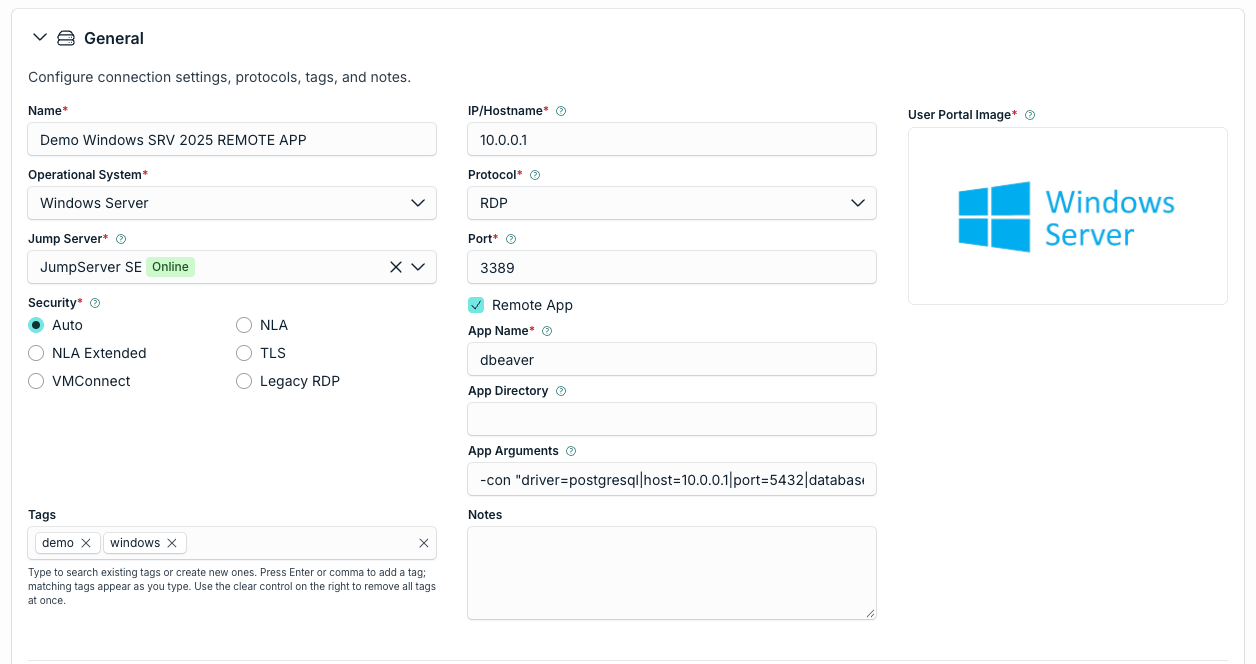Click the App Arguments help icon
This screenshot has height=664, width=1256.
point(571,451)
